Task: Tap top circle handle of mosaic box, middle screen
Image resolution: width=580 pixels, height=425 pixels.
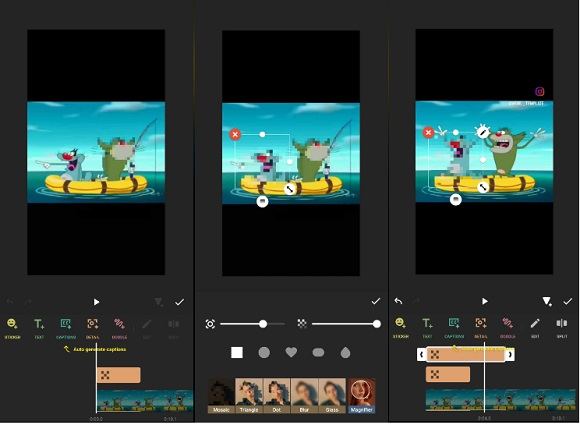Action: (x=262, y=134)
